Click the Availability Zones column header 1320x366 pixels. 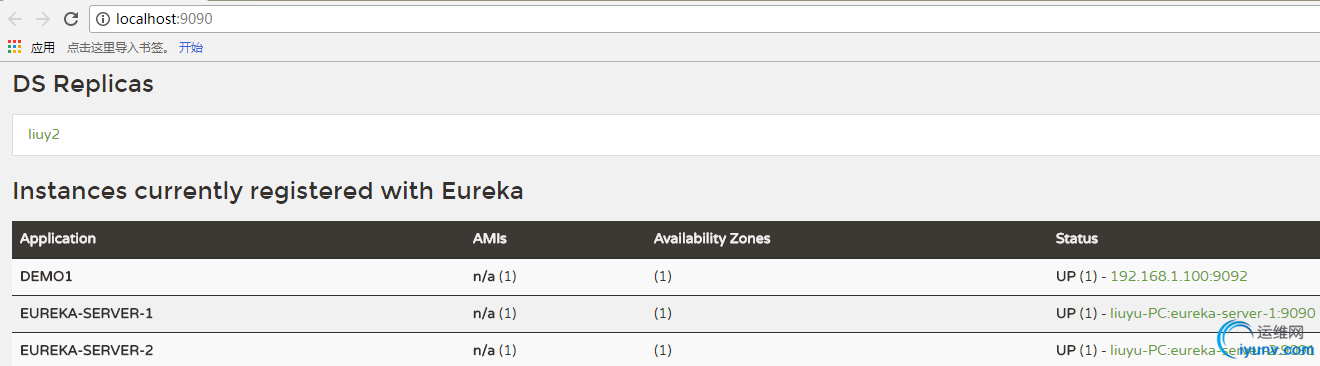[x=712, y=239]
